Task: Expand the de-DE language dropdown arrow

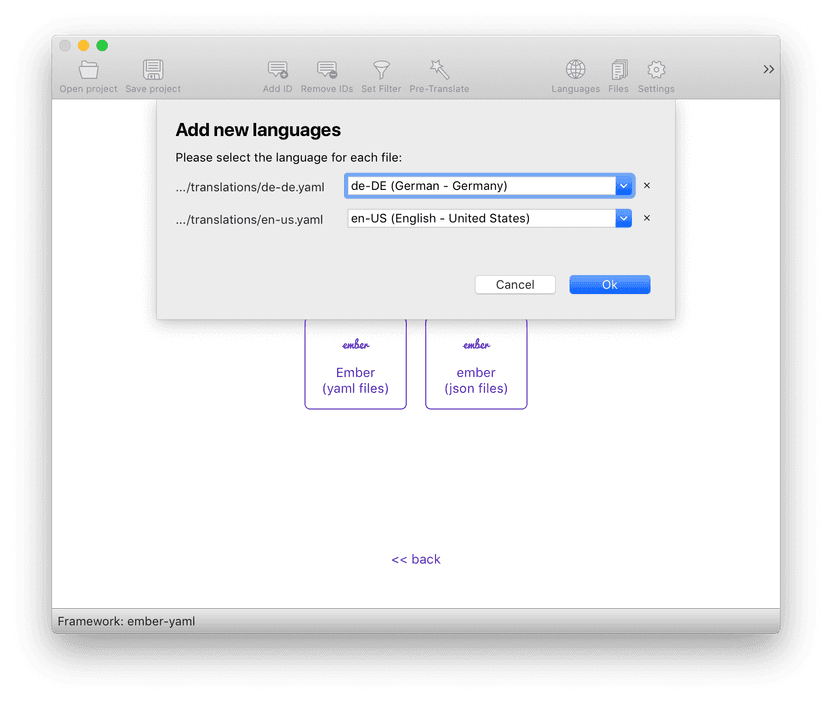Action: pos(623,186)
